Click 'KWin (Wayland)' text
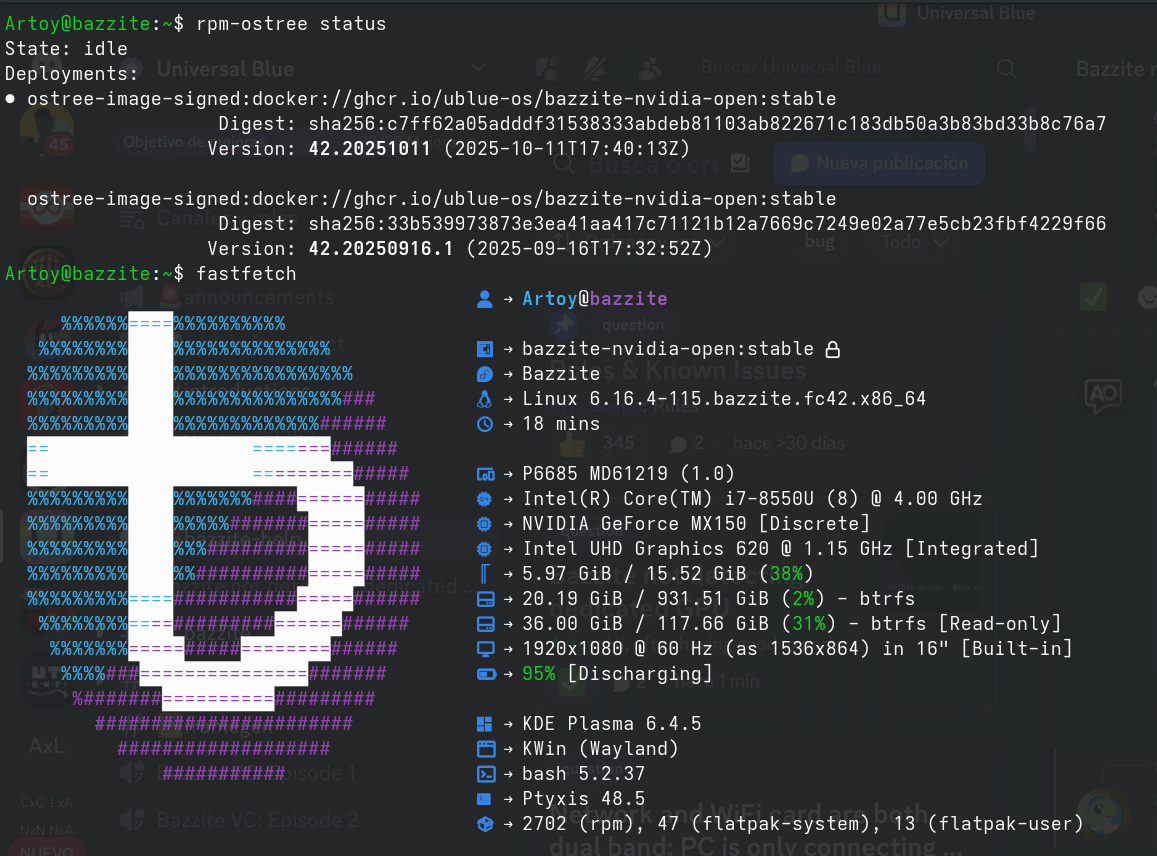The width and height of the screenshot is (1157, 856). click(600, 749)
